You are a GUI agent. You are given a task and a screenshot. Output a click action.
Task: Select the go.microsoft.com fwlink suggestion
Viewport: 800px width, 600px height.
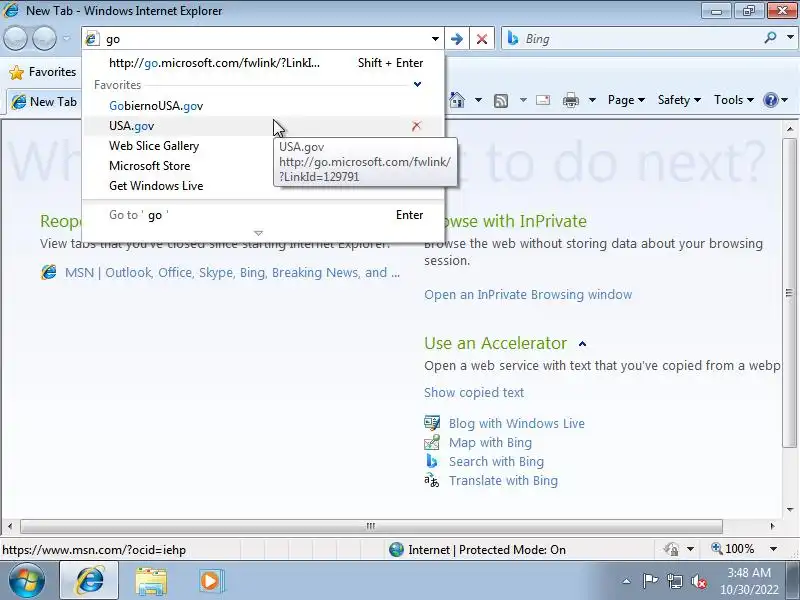click(x=263, y=63)
